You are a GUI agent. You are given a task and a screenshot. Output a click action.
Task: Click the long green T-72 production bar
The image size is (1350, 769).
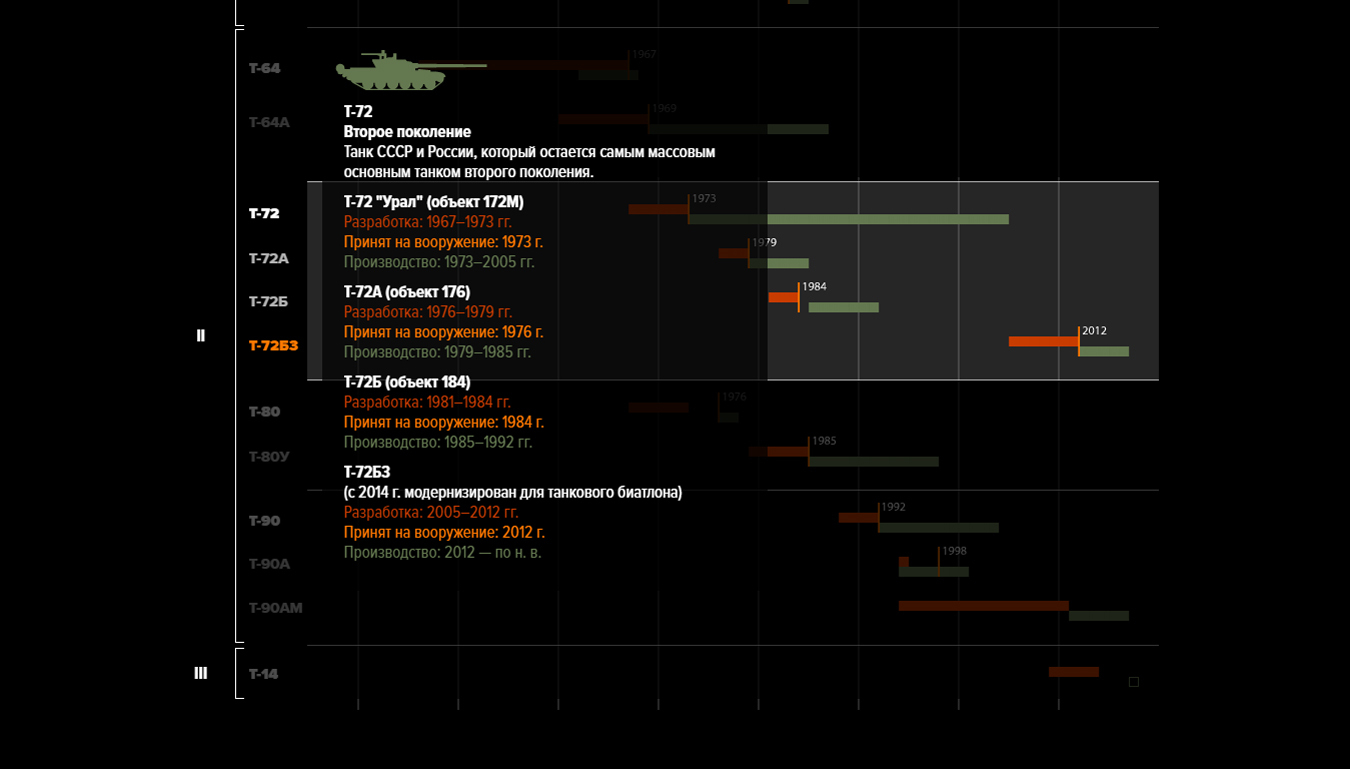pyautogui.click(x=848, y=219)
